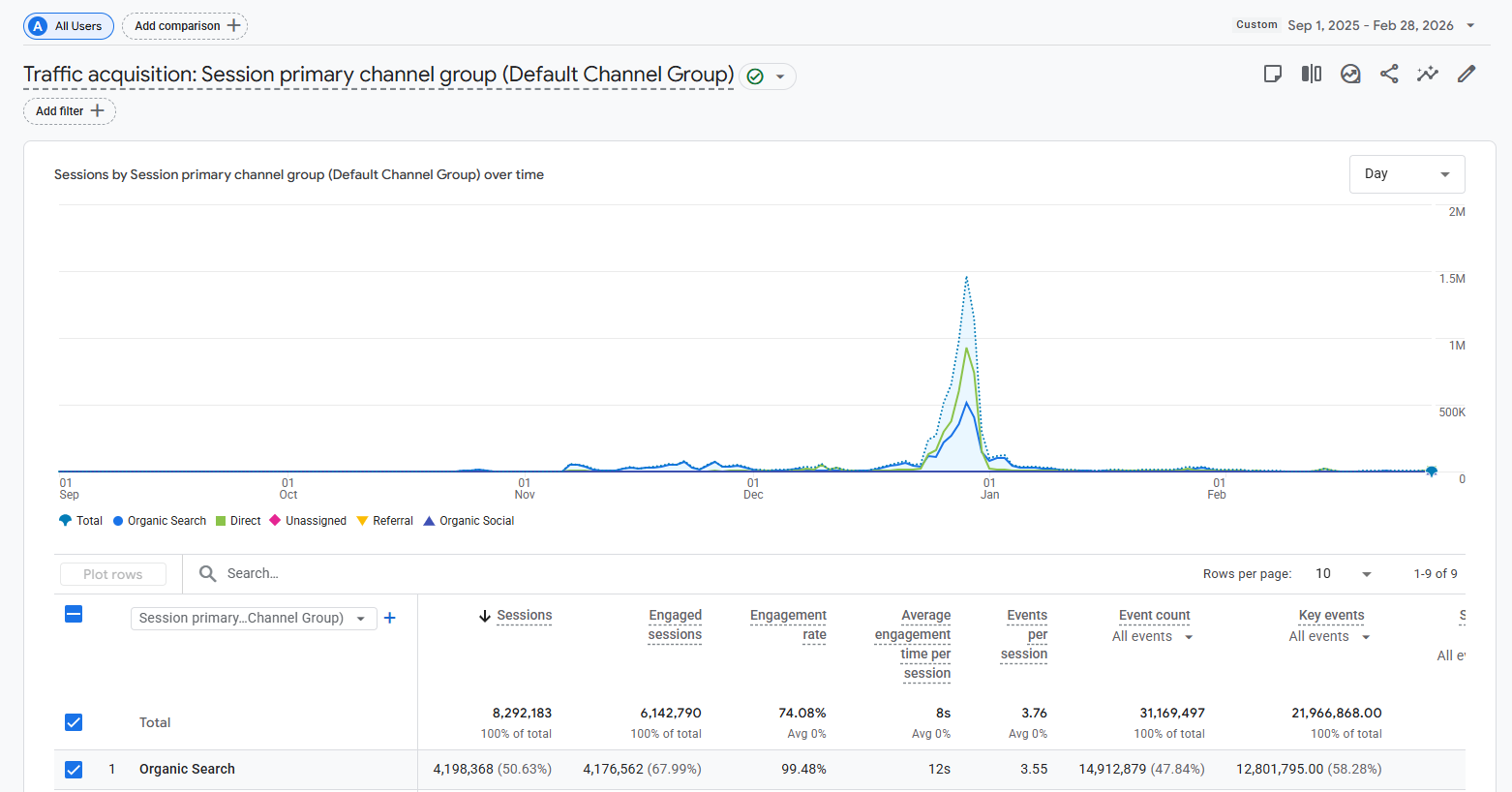The width and height of the screenshot is (1512, 792).
Task: Add a dimension with the blue plus icon
Action: [390, 618]
